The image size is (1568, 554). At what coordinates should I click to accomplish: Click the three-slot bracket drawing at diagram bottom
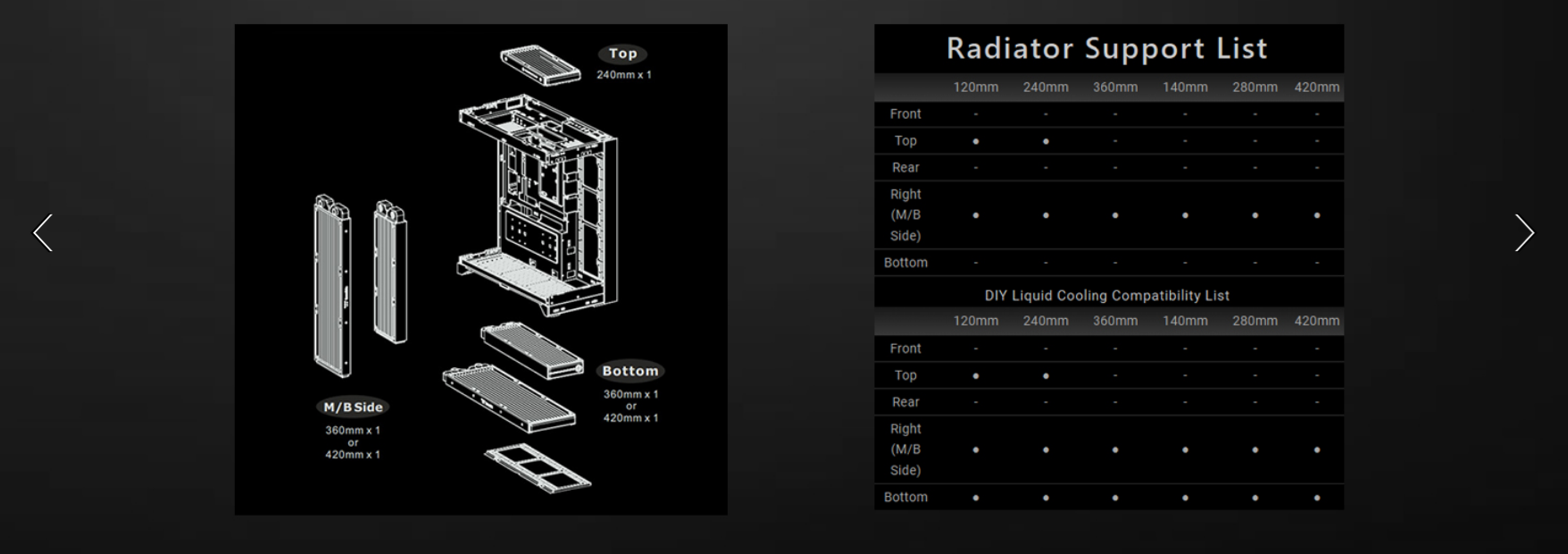pyautogui.click(x=538, y=466)
